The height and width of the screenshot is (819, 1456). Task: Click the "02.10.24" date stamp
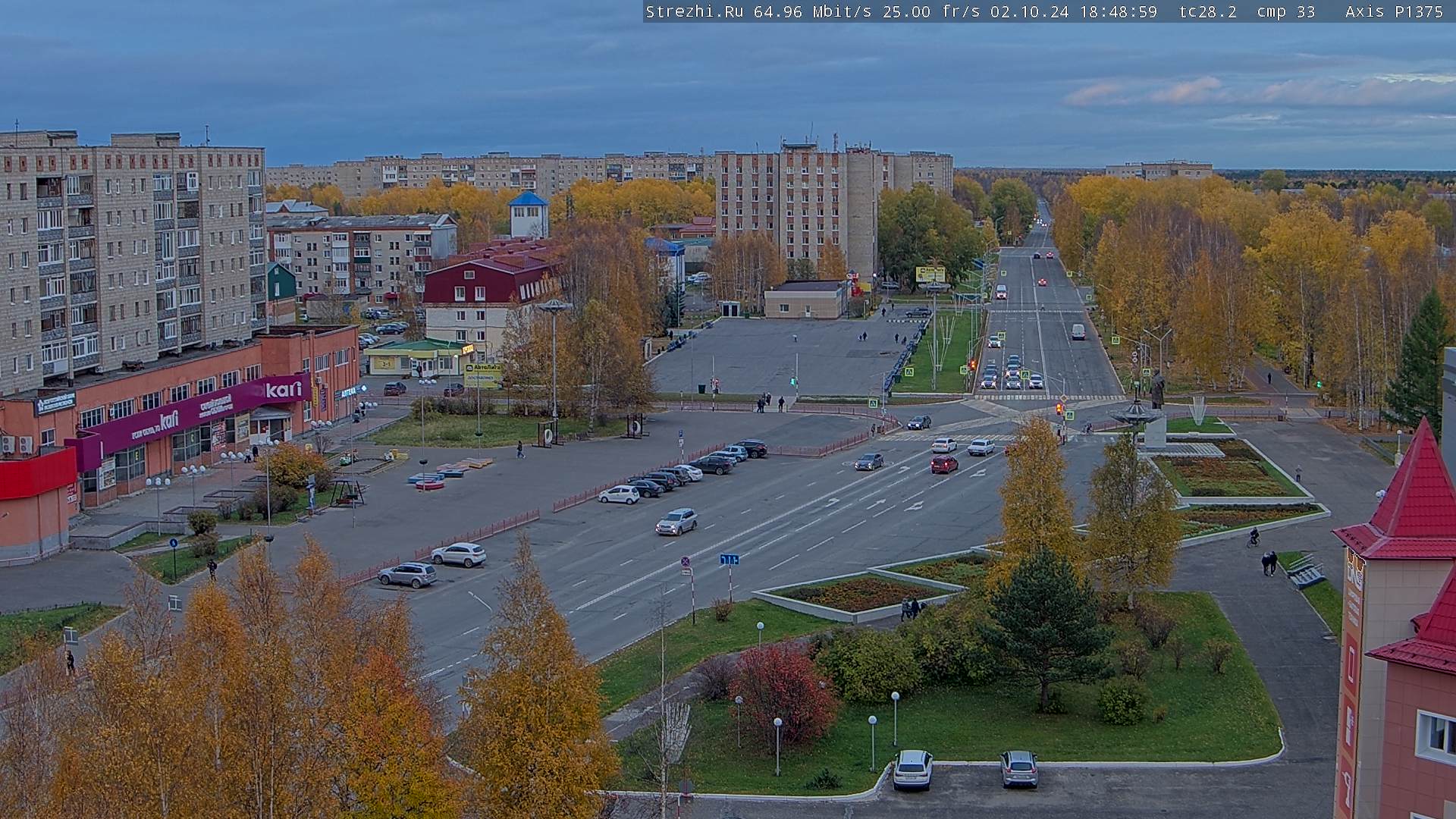pyautogui.click(x=1029, y=11)
